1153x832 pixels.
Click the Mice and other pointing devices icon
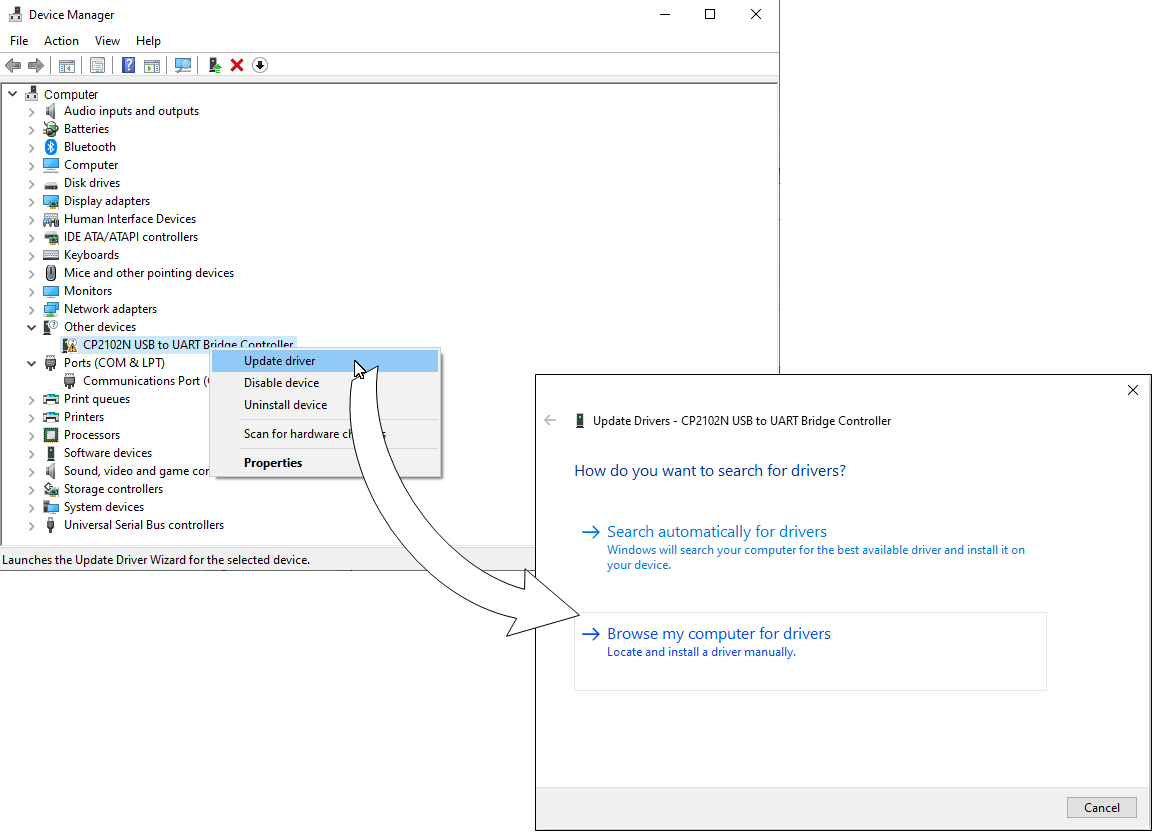coord(51,273)
